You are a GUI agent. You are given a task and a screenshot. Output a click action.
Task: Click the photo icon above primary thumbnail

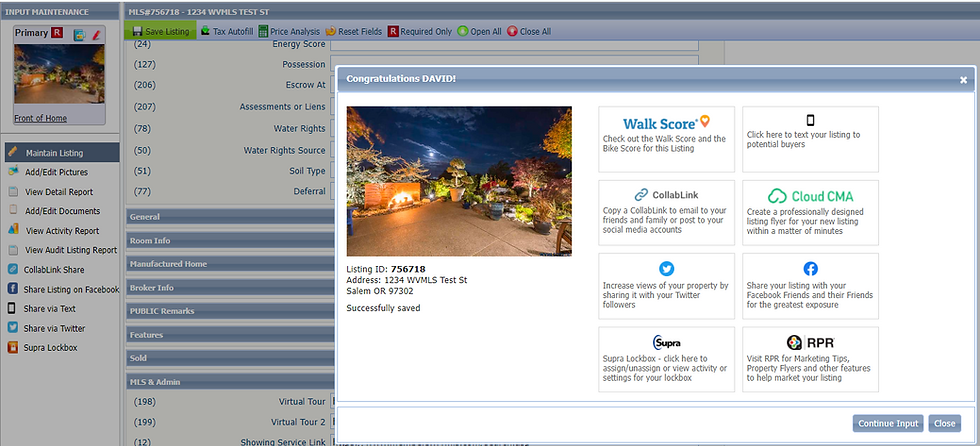click(x=79, y=35)
